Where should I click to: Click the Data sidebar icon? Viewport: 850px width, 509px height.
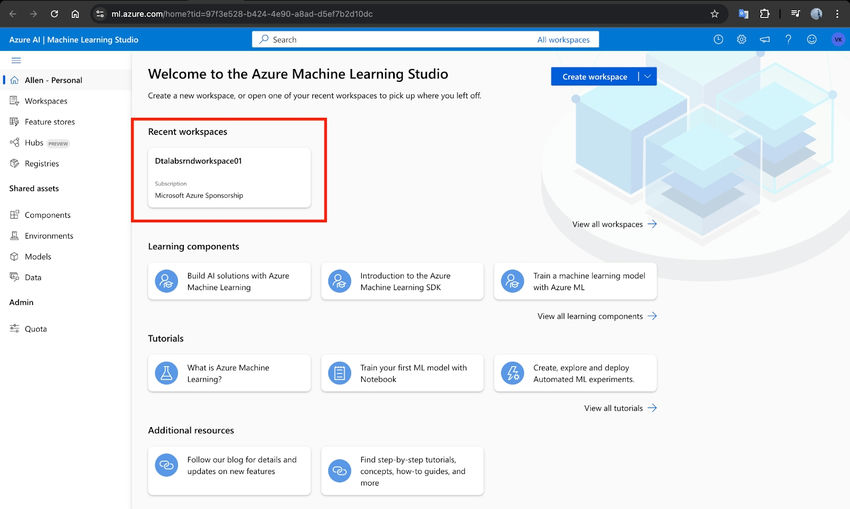click(x=15, y=277)
